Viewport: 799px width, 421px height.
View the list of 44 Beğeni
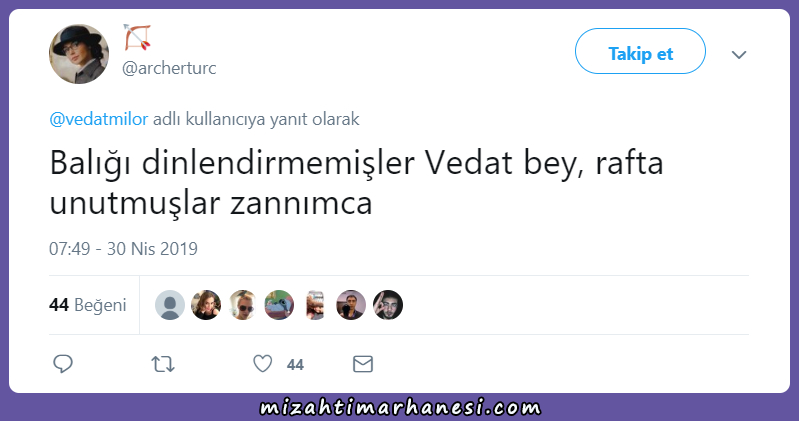pos(88,305)
